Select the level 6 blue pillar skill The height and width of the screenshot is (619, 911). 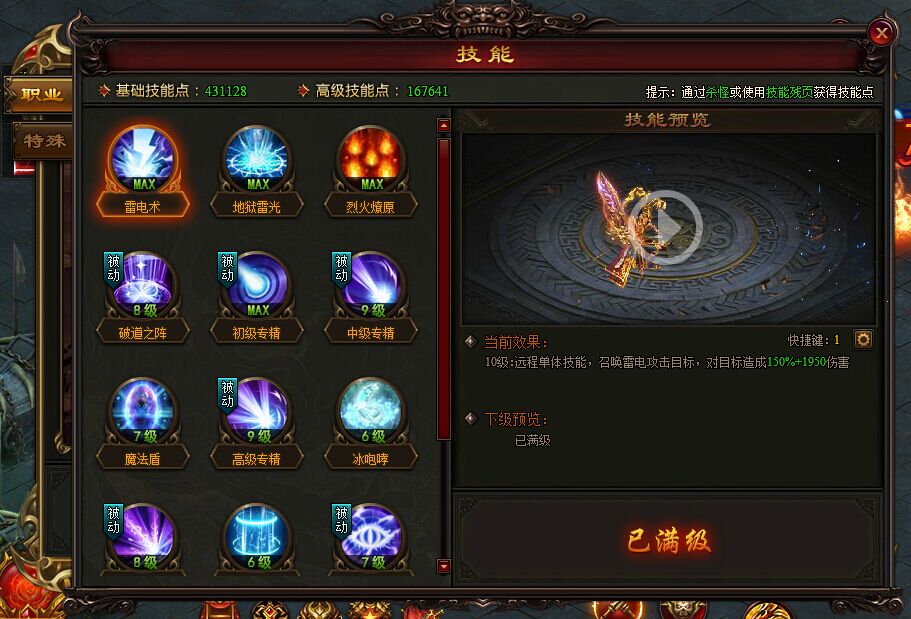pyautogui.click(x=257, y=538)
